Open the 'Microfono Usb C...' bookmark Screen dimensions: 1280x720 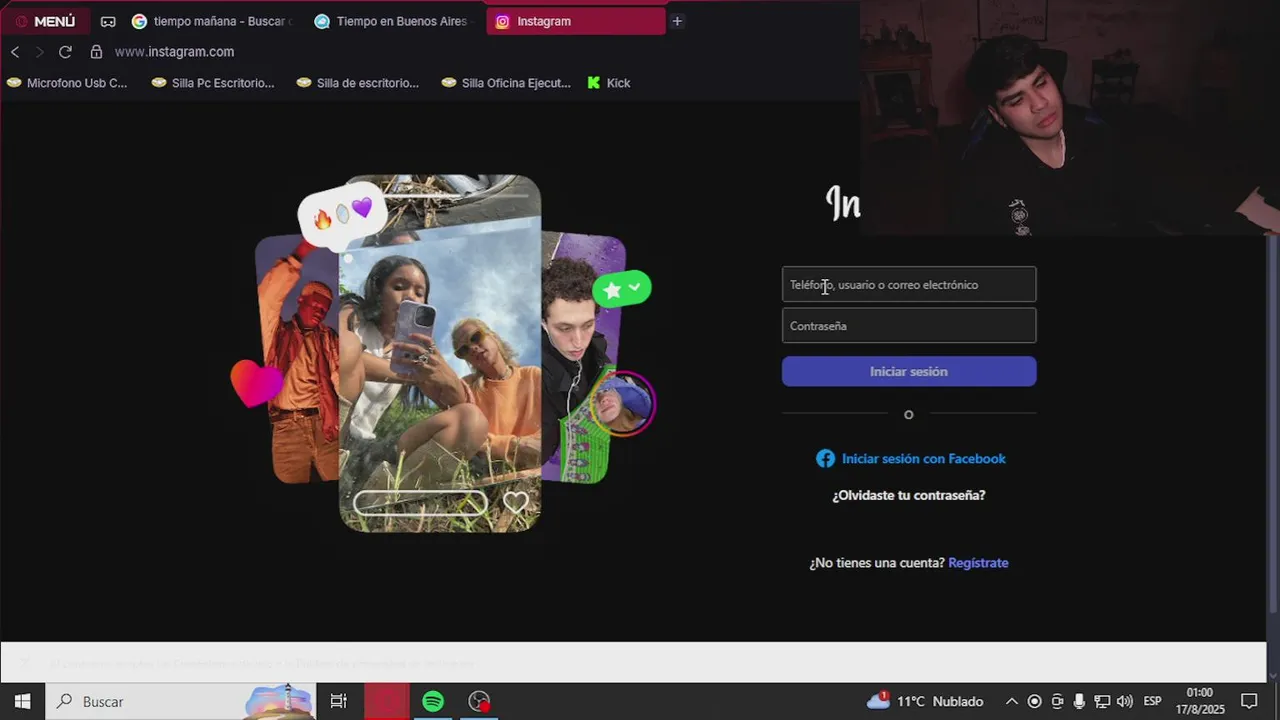(67, 83)
